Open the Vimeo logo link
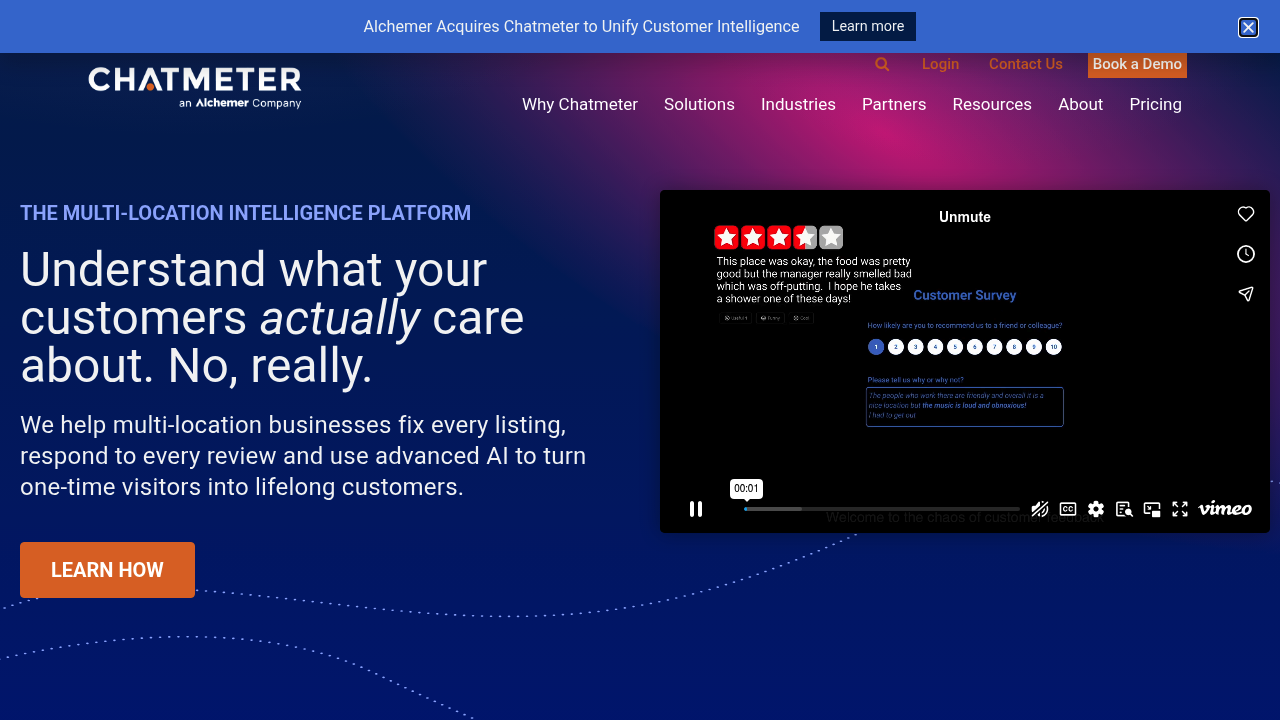Viewport: 1280px width, 720px height. point(1225,509)
